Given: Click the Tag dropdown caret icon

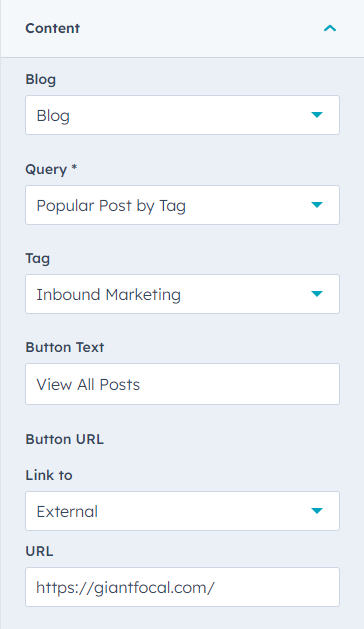Looking at the screenshot, I should [x=317, y=294].
